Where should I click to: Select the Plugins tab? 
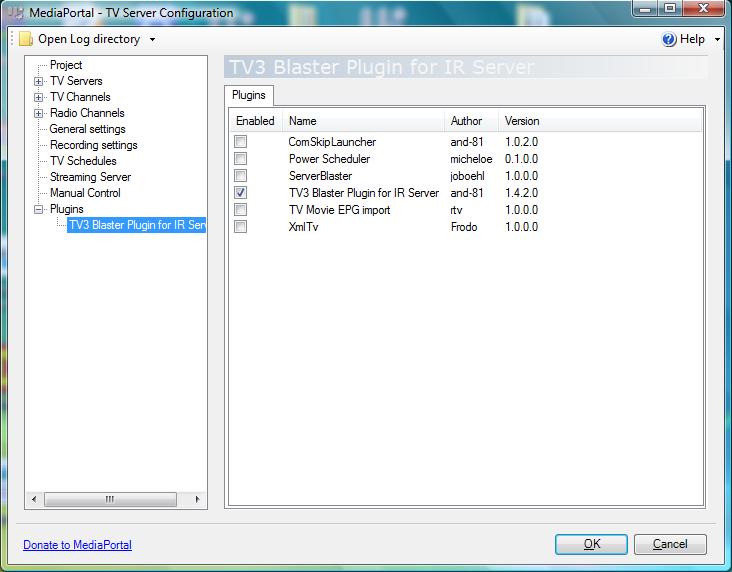click(x=249, y=95)
